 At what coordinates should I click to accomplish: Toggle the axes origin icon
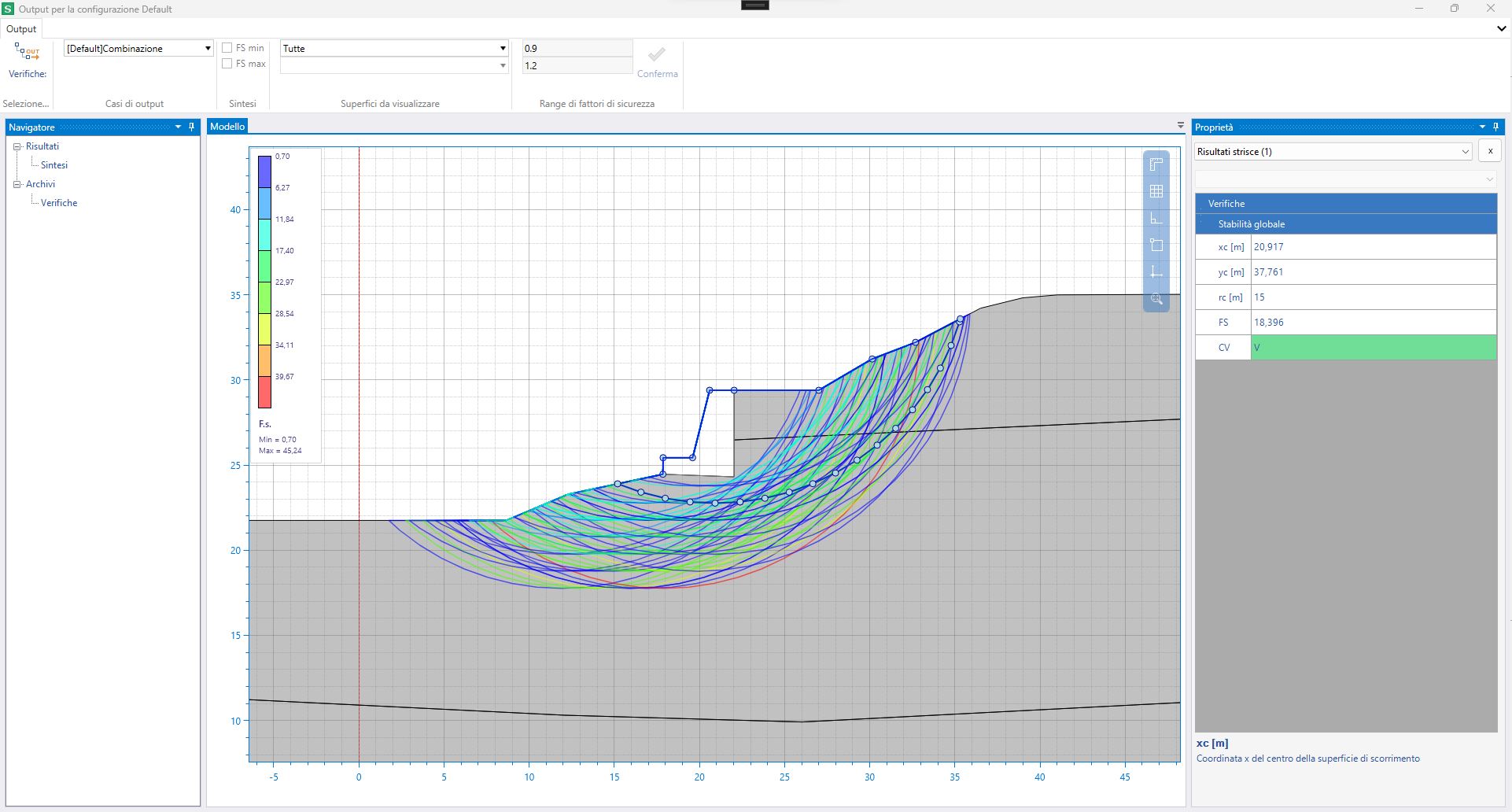[x=1156, y=271]
